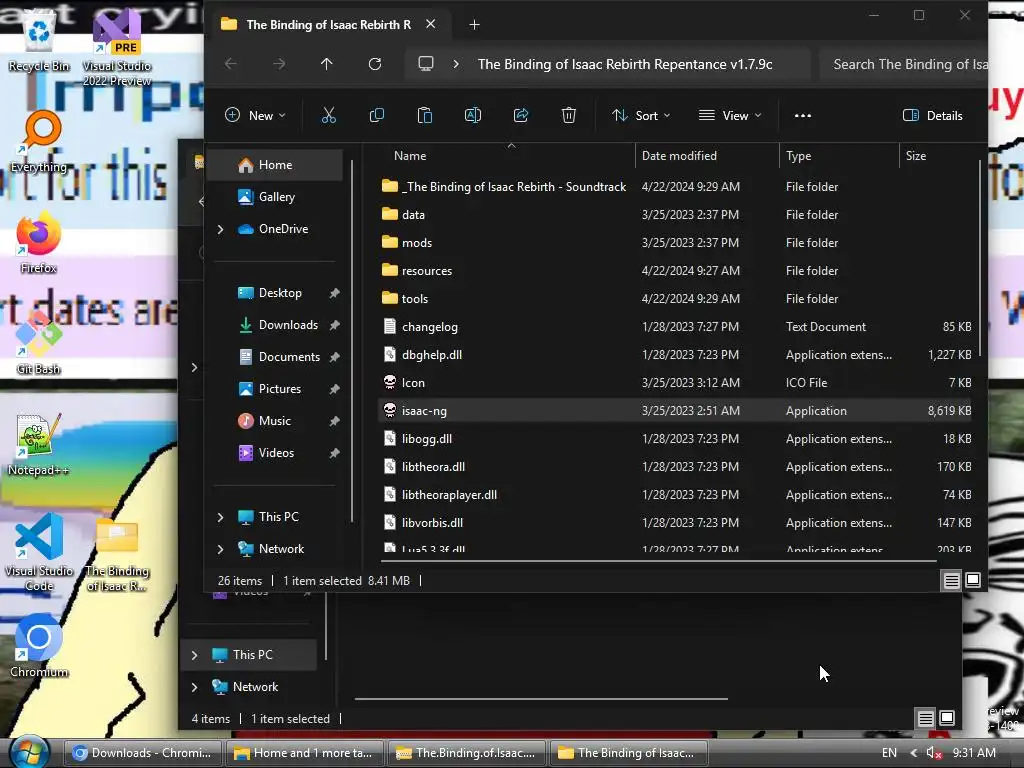Add a new tab with plus button
The width and height of the screenshot is (1024, 768).
(x=475, y=25)
